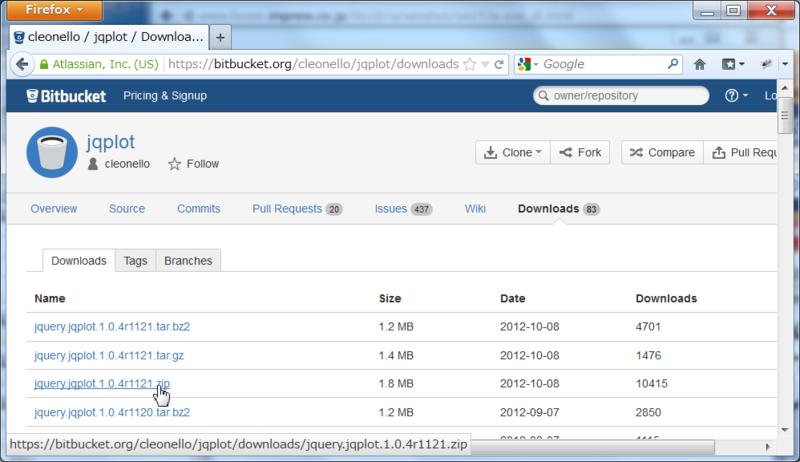This screenshot has width=800, height=462.
Task: Open the Issues tab
Action: 403,209
